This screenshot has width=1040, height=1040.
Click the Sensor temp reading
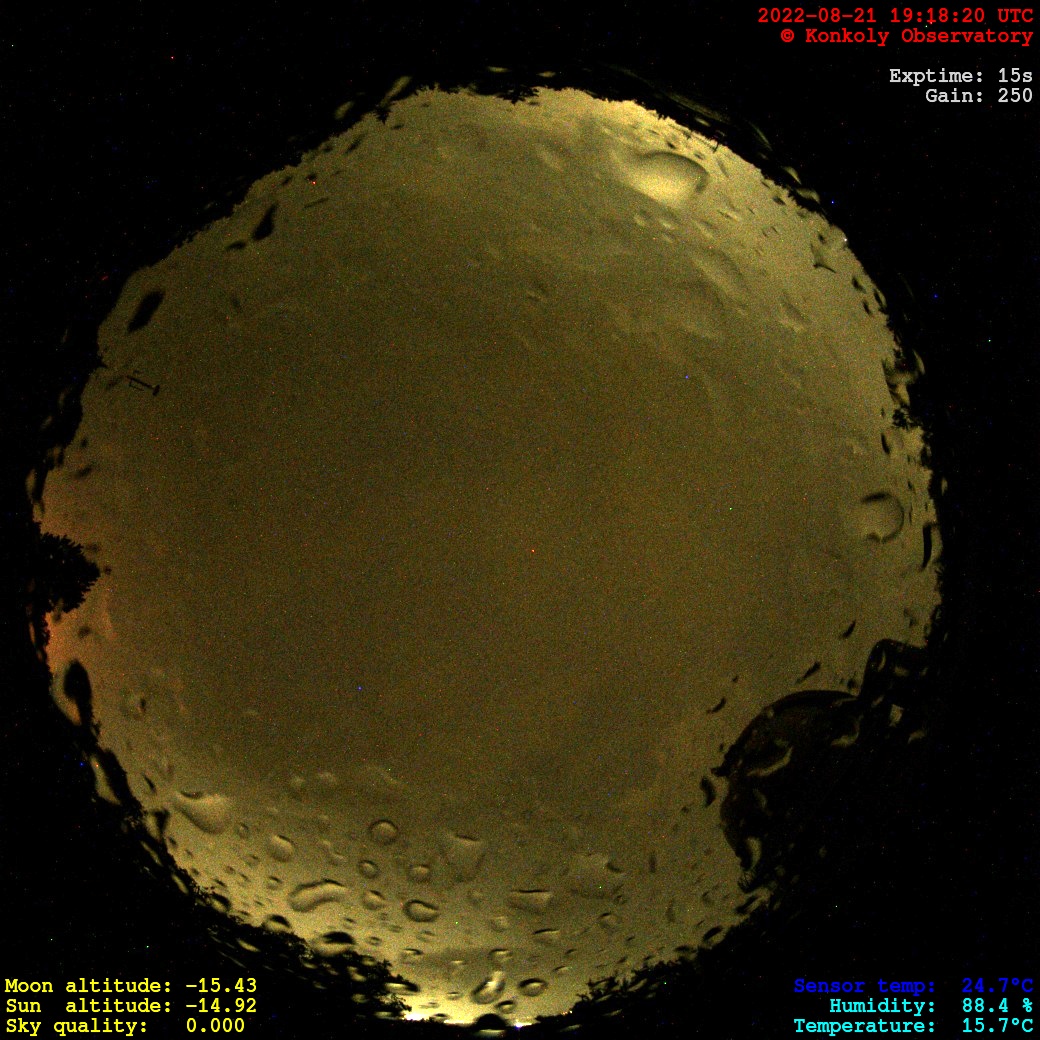tap(996, 986)
